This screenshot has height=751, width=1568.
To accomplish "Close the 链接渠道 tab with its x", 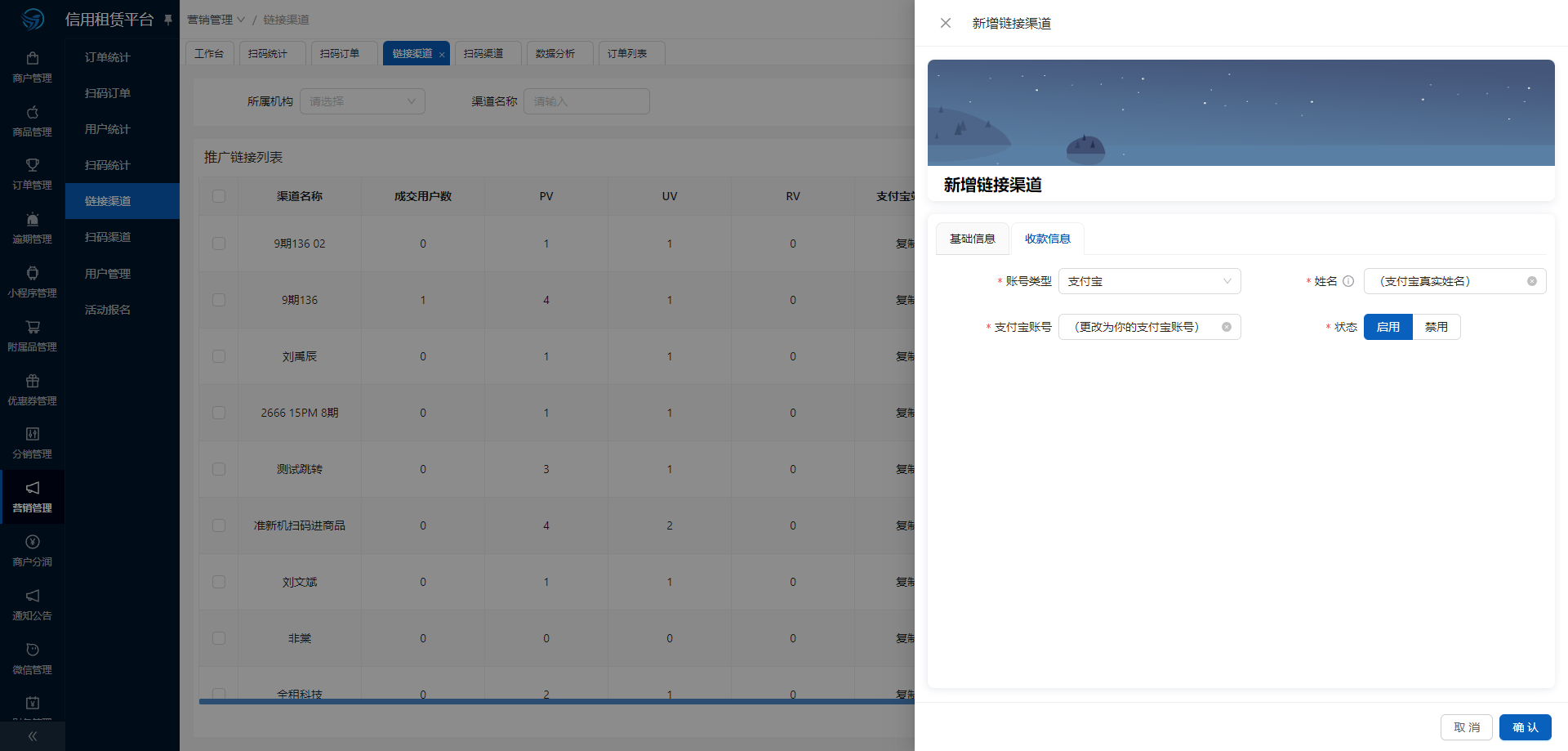I will pos(442,55).
